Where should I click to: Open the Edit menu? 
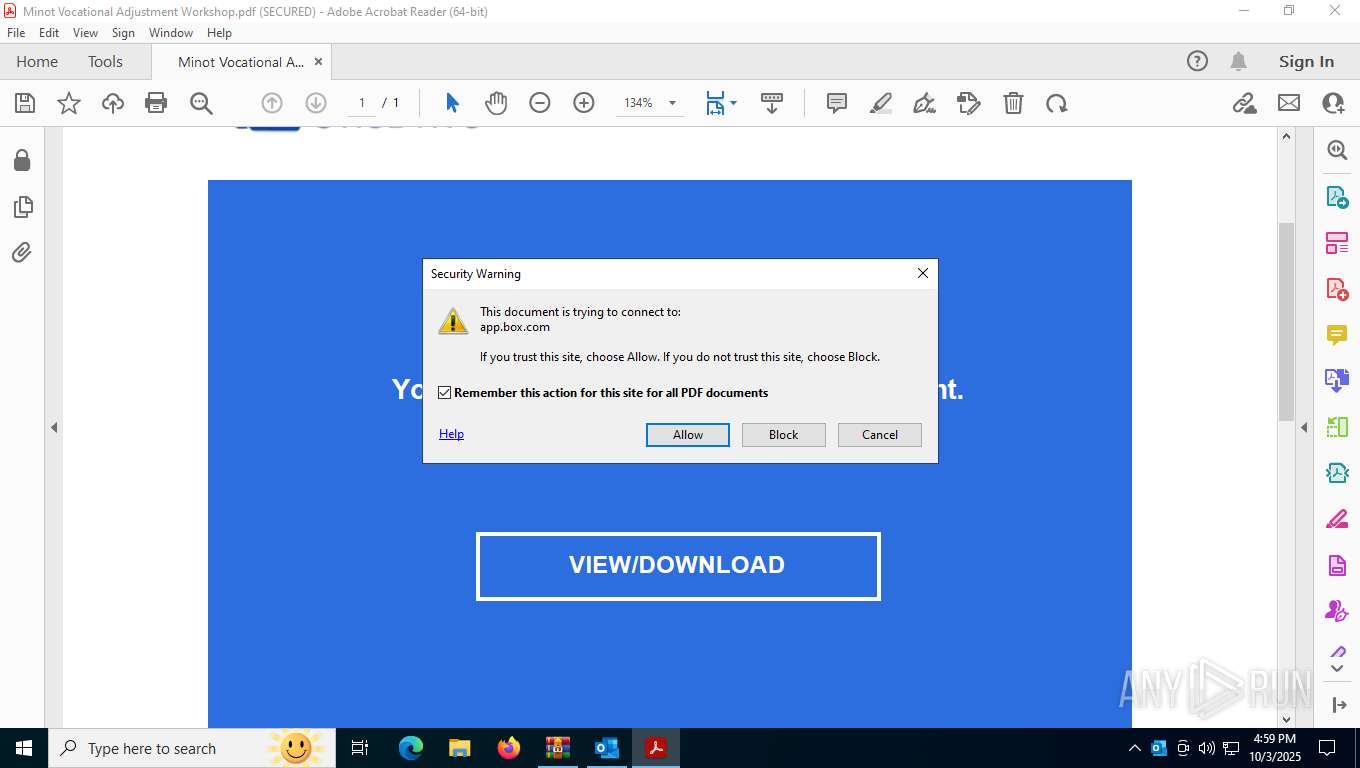(x=49, y=33)
